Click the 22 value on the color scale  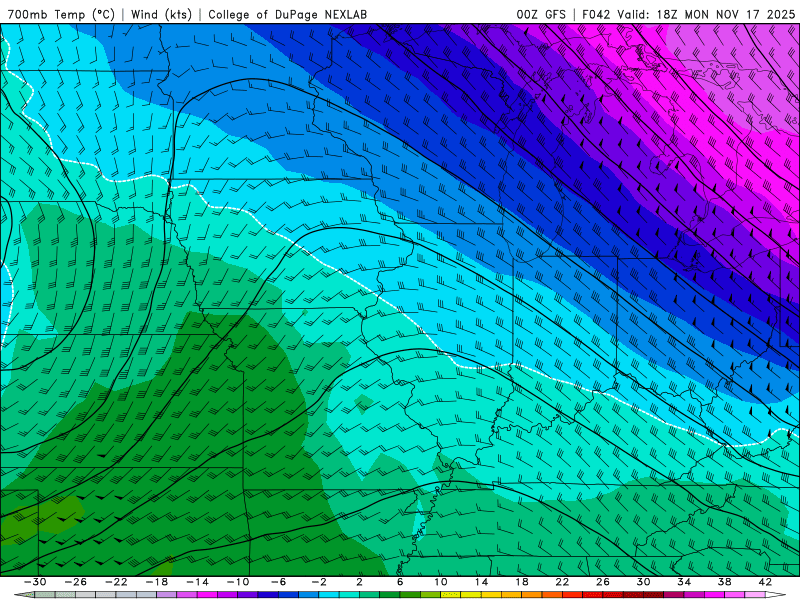562,582
